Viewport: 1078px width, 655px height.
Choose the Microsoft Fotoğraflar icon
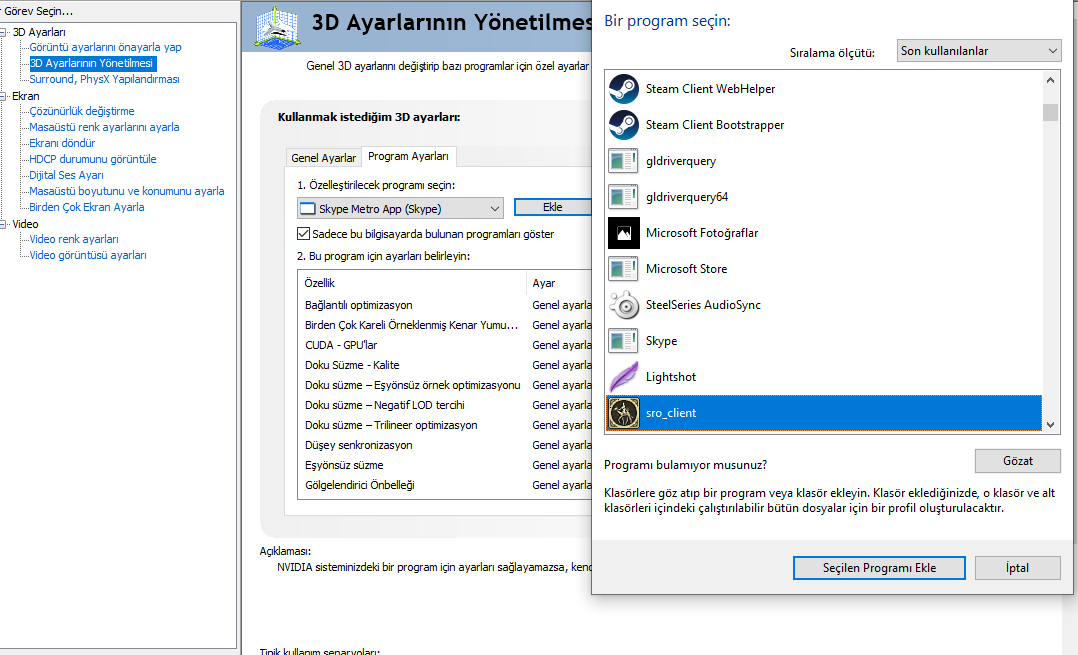click(x=624, y=233)
